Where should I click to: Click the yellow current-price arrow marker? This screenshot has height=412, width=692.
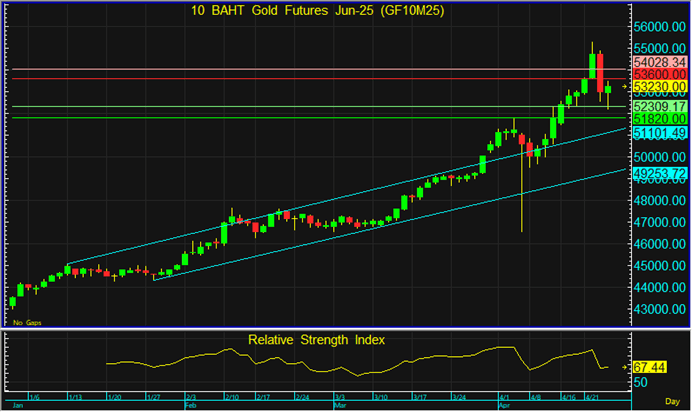coord(626,88)
